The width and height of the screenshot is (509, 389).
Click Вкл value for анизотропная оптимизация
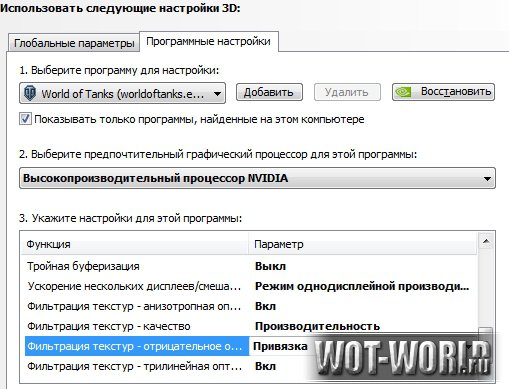point(265,306)
